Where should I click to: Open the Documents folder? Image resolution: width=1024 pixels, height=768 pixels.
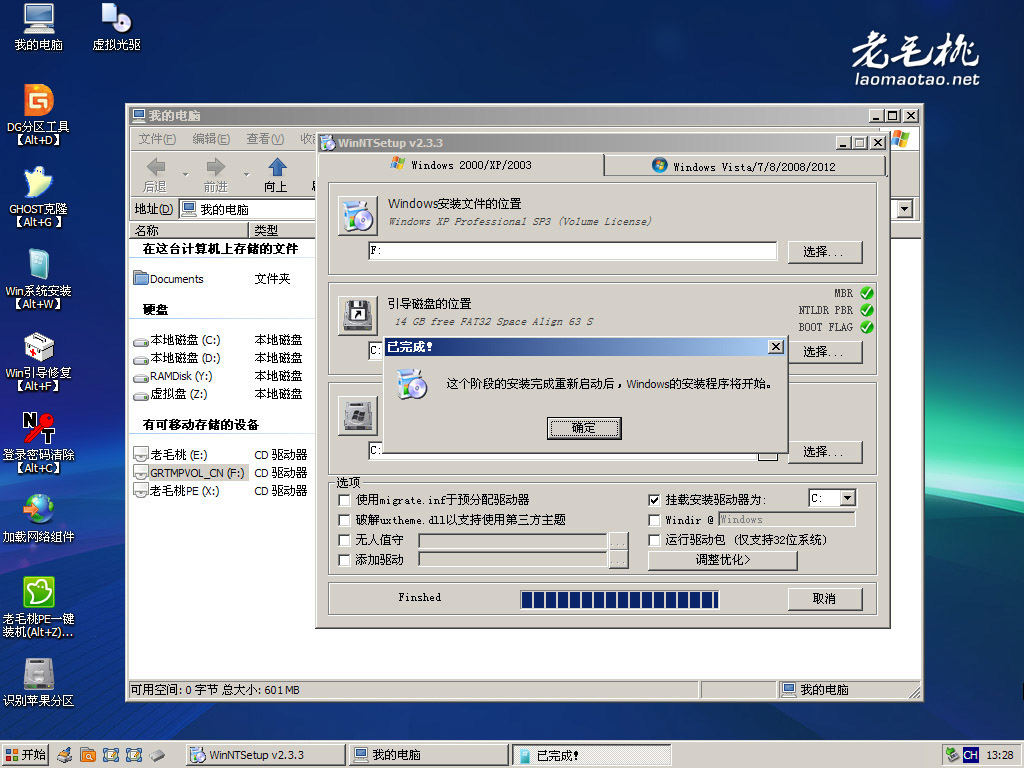pyautogui.click(x=168, y=279)
